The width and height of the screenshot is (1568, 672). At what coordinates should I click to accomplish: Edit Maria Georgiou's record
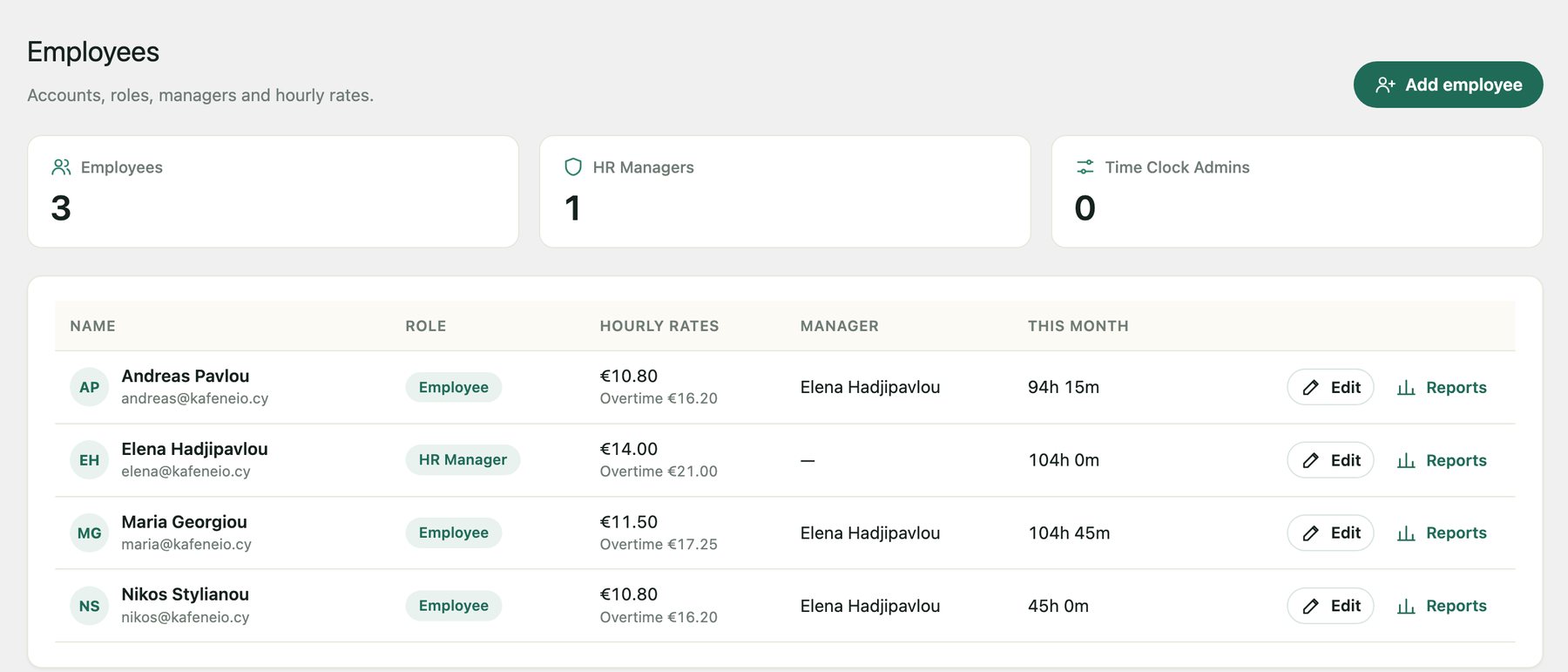(1330, 533)
